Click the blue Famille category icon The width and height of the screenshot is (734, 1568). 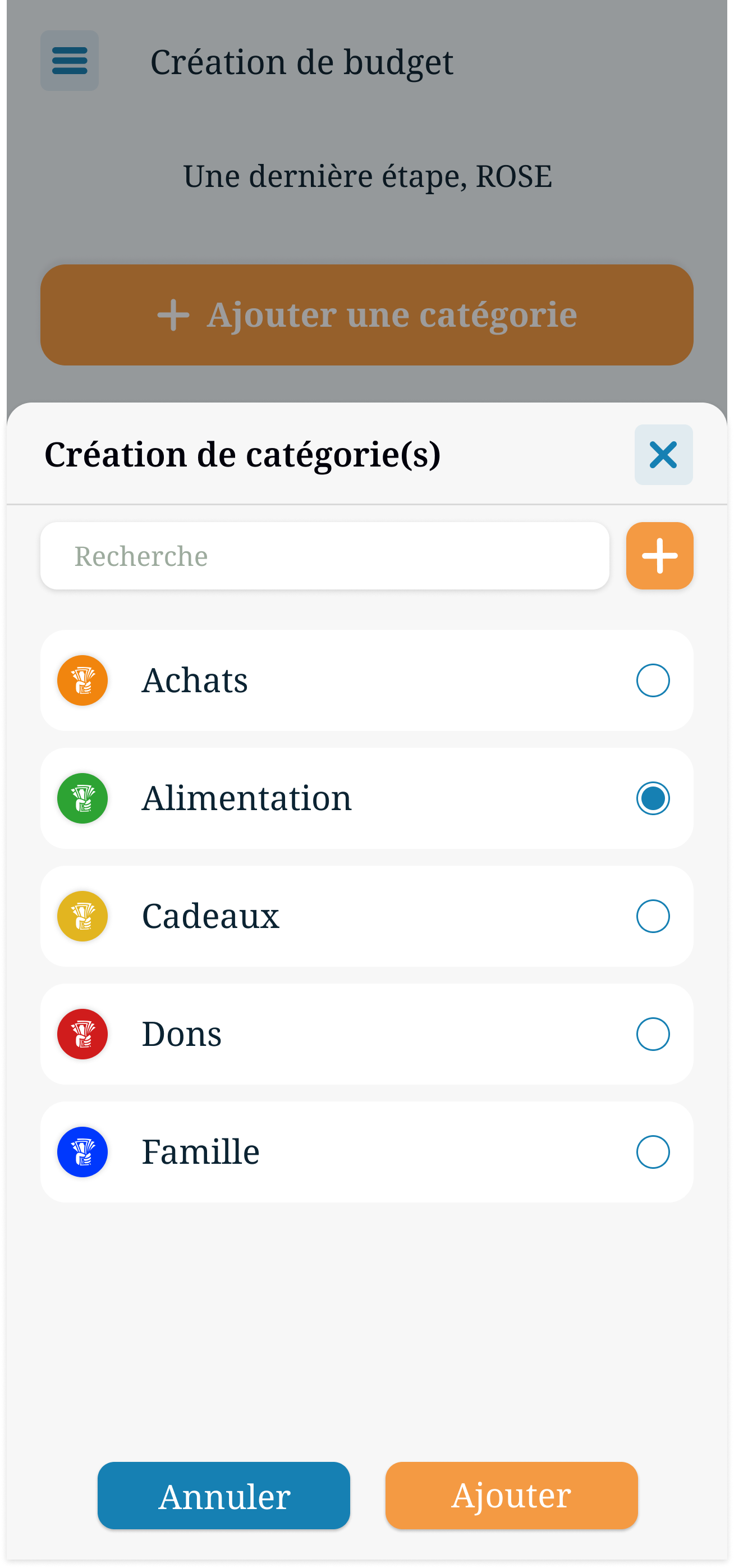[x=82, y=1152]
